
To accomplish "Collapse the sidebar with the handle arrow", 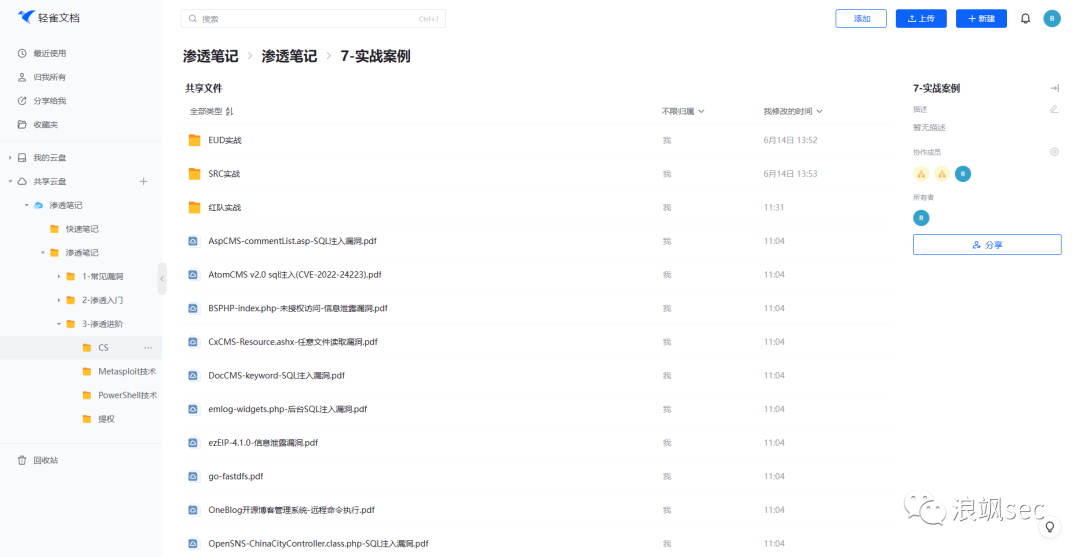I will (162, 279).
